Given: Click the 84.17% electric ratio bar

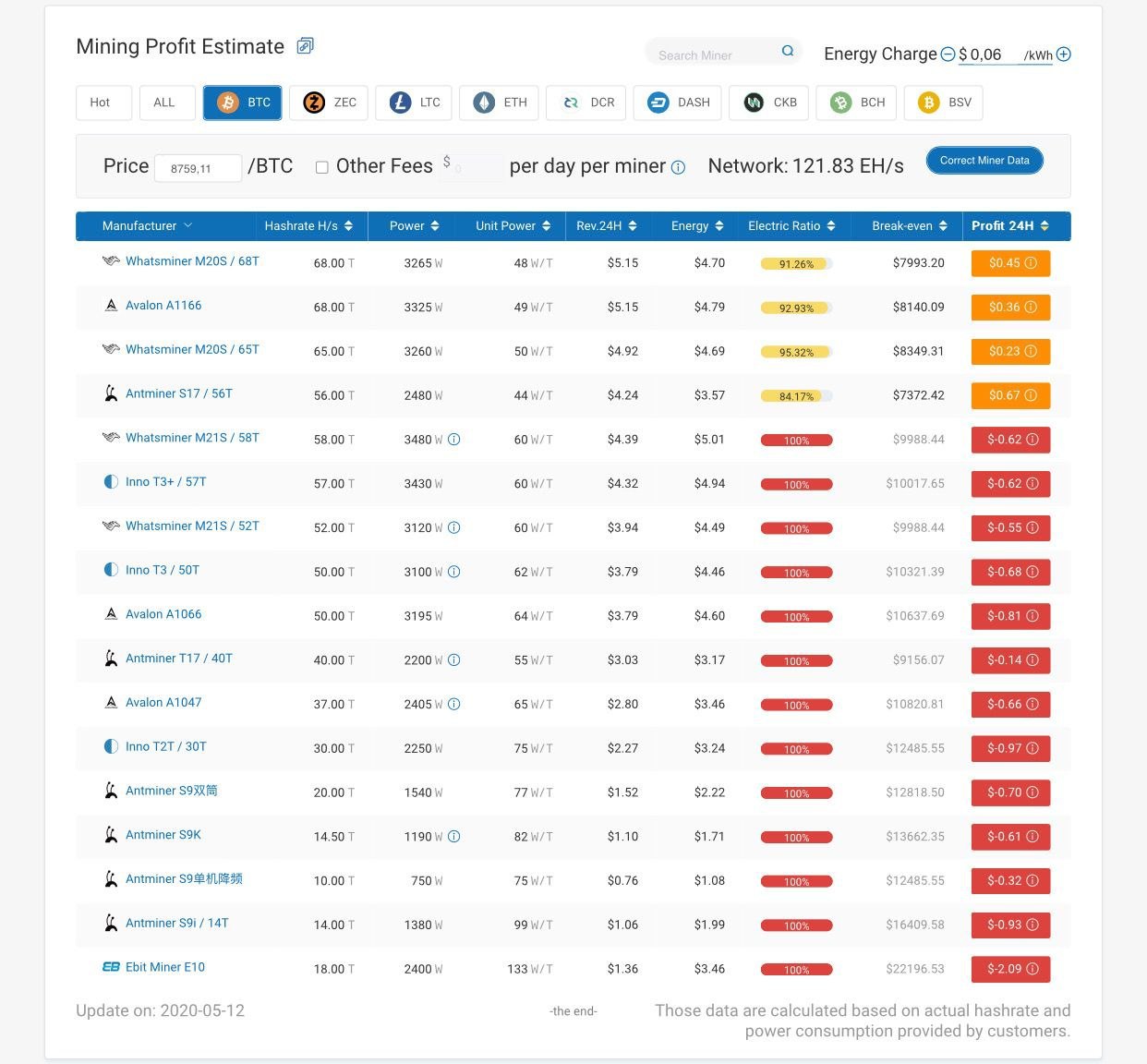Looking at the screenshot, I should coord(796,396).
